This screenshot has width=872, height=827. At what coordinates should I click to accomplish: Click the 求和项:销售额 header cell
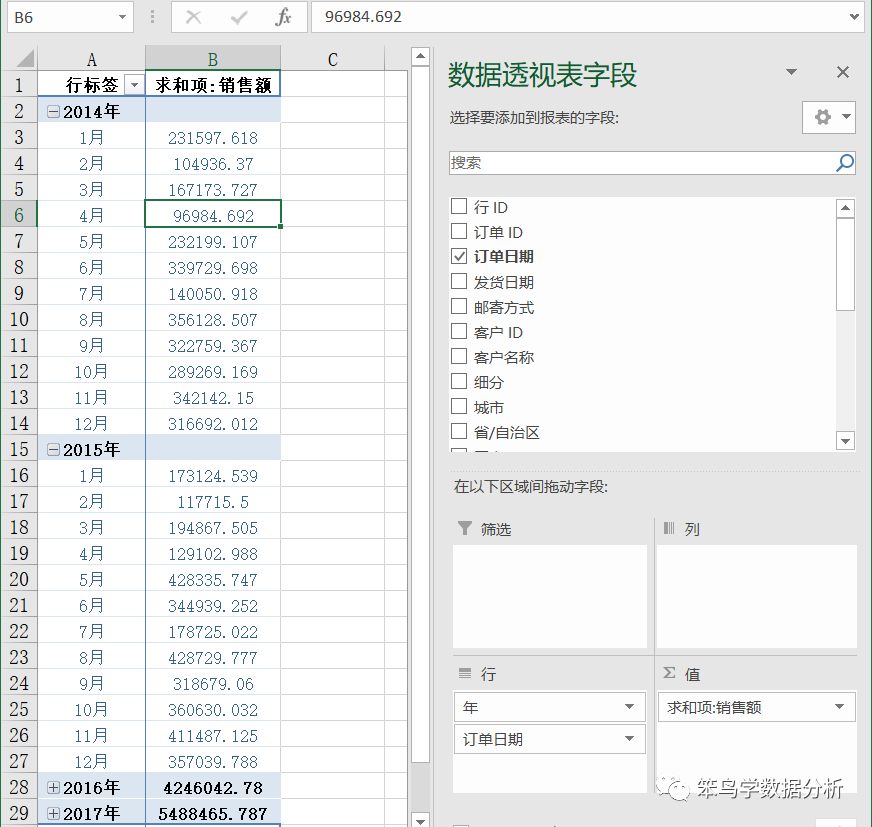tap(213, 85)
